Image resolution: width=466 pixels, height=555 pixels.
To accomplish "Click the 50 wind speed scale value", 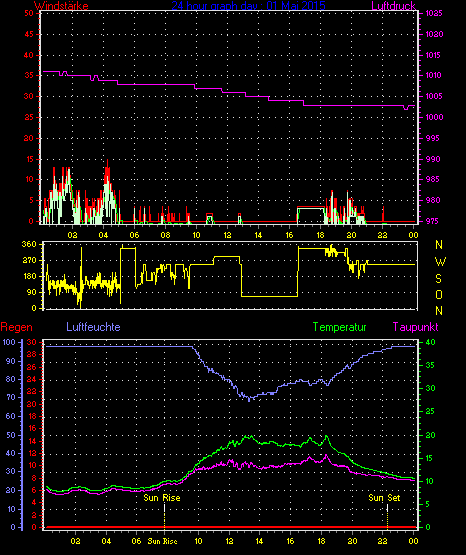I will click(29, 13).
